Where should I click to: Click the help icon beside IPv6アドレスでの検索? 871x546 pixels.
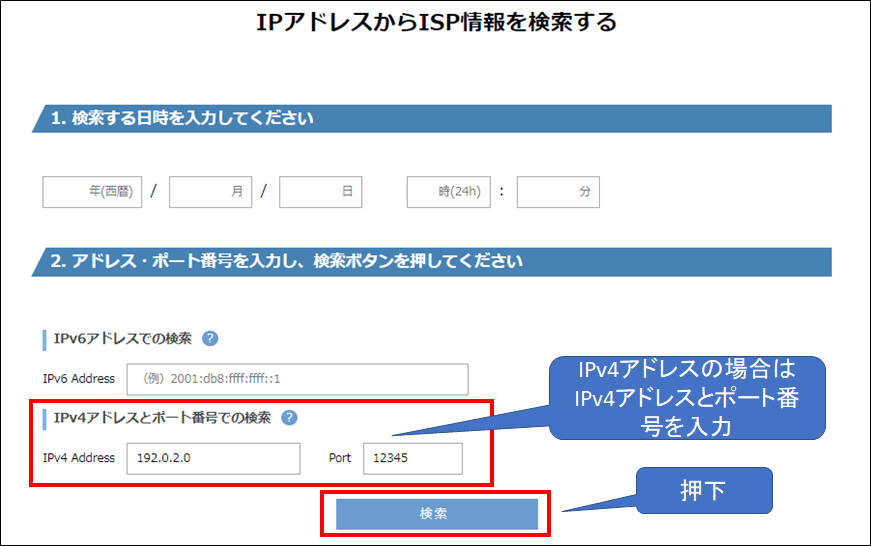click(x=210, y=338)
